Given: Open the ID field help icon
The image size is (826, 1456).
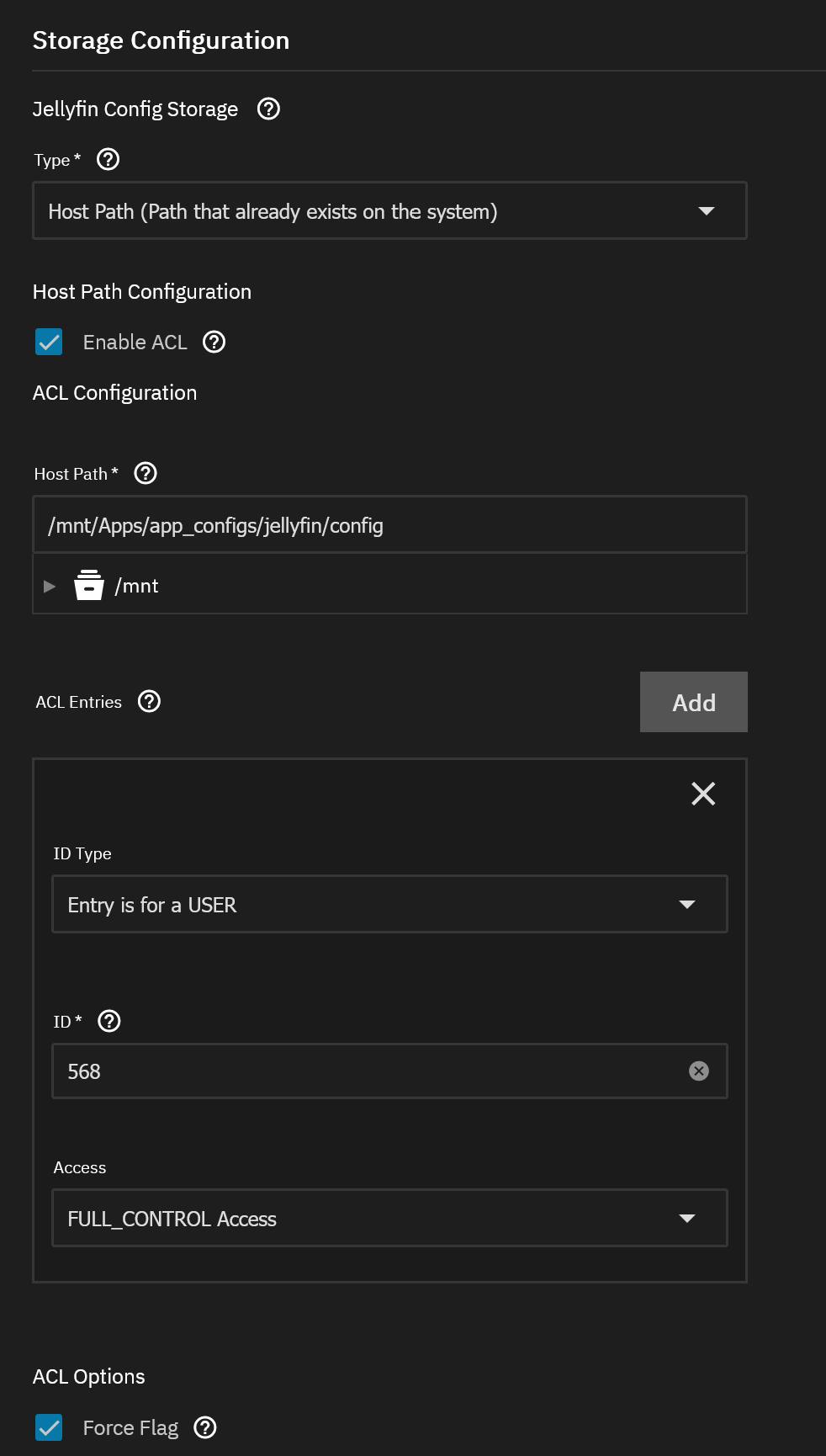Looking at the screenshot, I should [109, 1021].
